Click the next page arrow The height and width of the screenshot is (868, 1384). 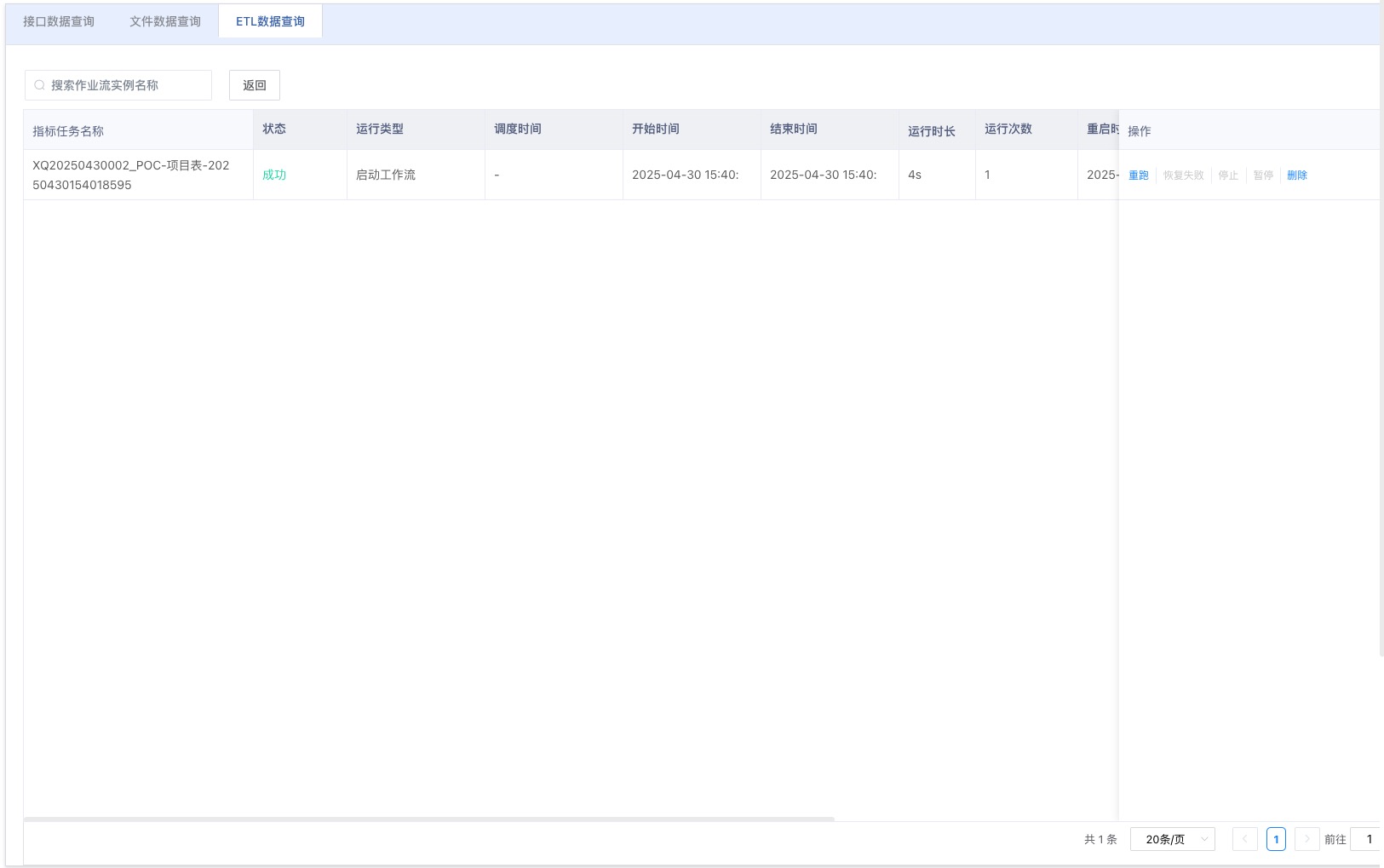[x=1306, y=839]
